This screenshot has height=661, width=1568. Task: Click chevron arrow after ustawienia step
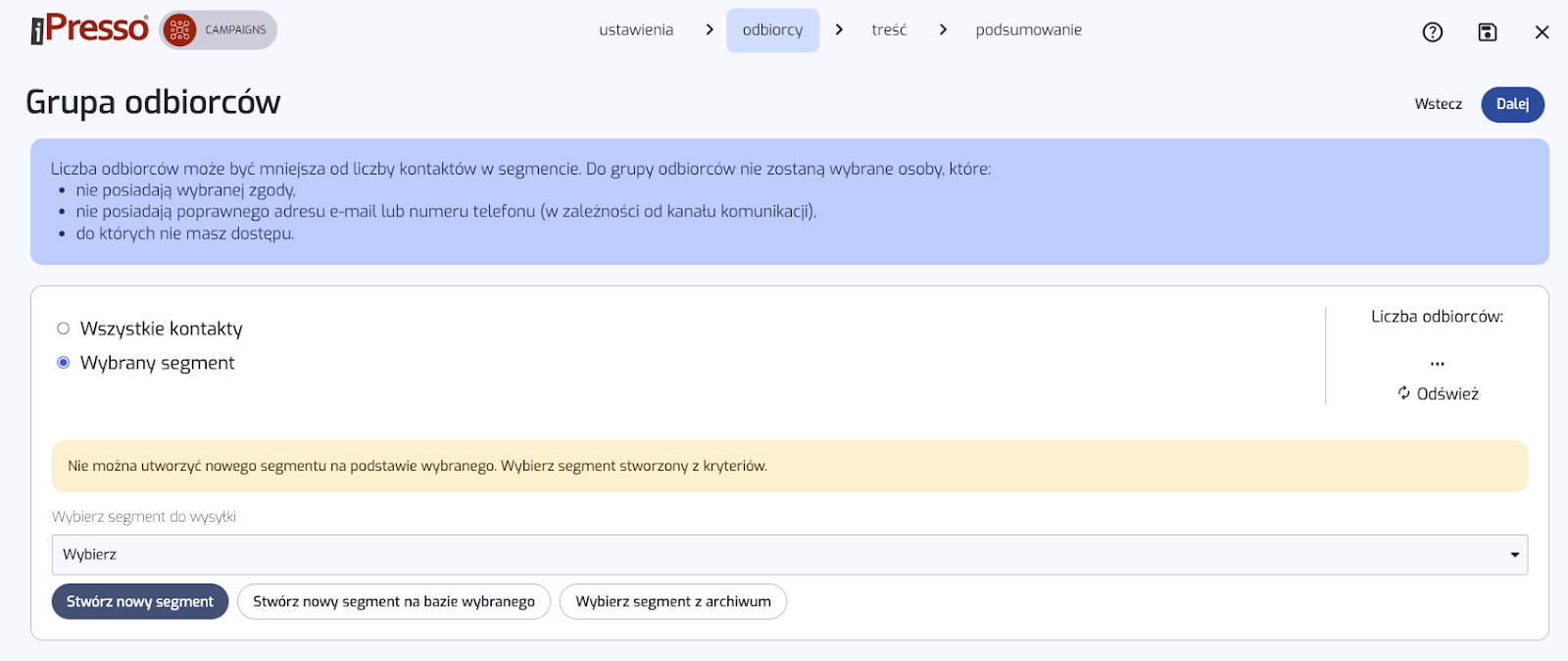[x=710, y=30]
